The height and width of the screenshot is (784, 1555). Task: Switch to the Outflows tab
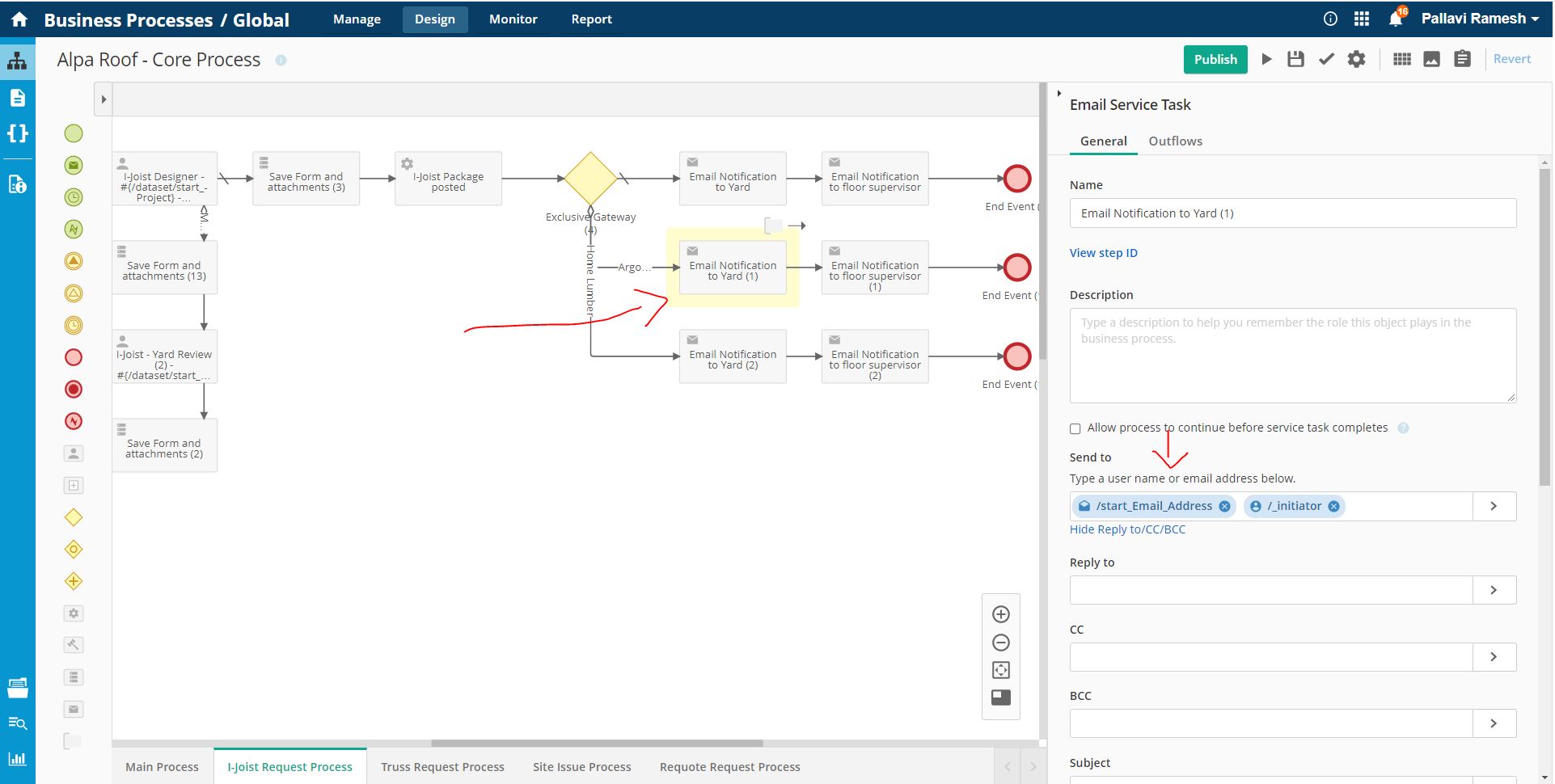click(x=1175, y=141)
